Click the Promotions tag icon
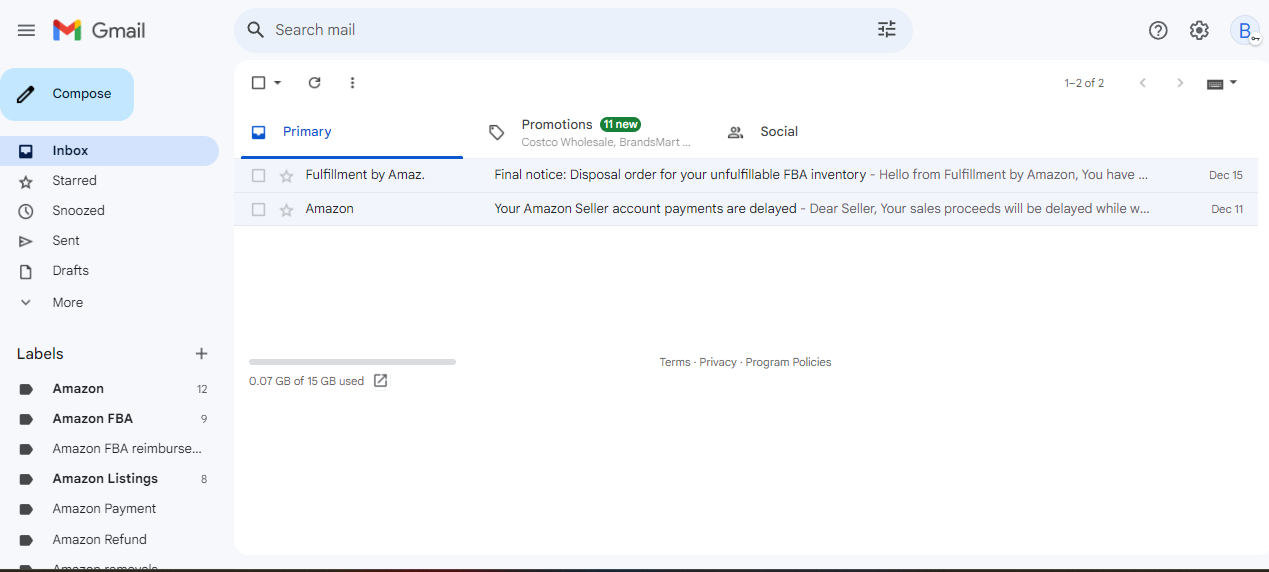Image resolution: width=1269 pixels, height=572 pixels. pyautogui.click(x=496, y=132)
